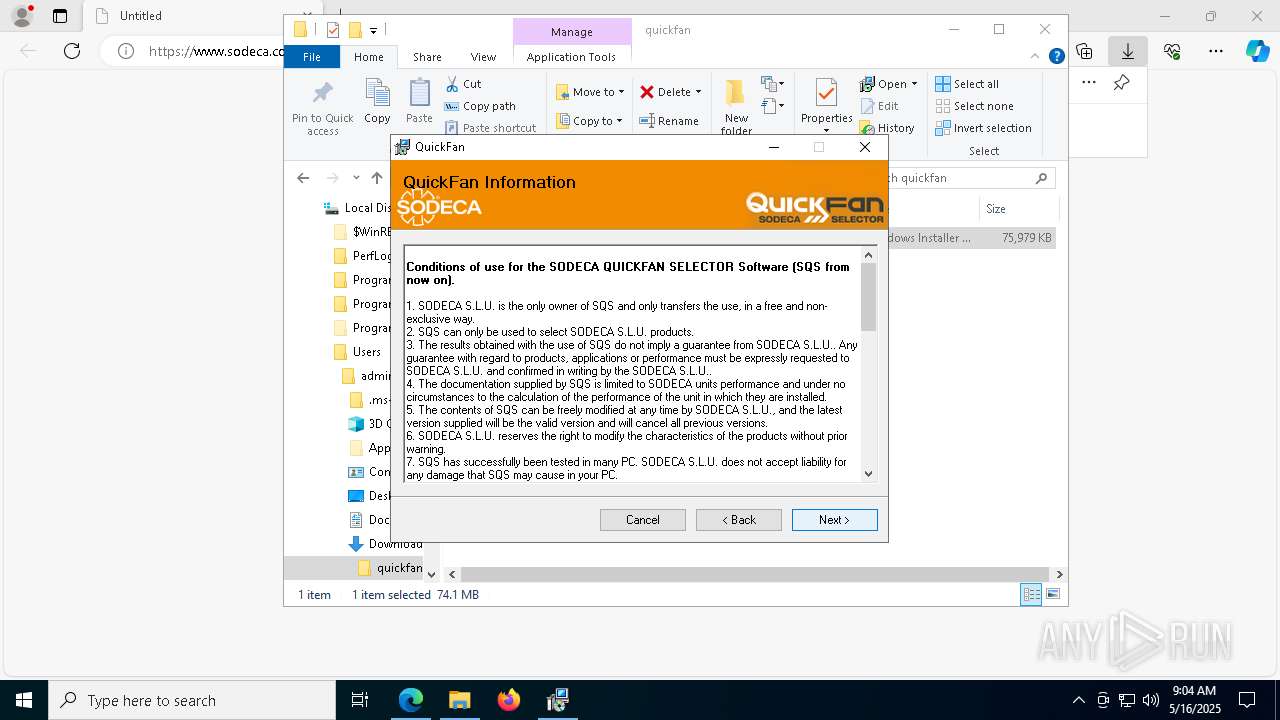Viewport: 1280px width, 720px height.
Task: Click the Manage contextual tab
Action: (x=572, y=32)
